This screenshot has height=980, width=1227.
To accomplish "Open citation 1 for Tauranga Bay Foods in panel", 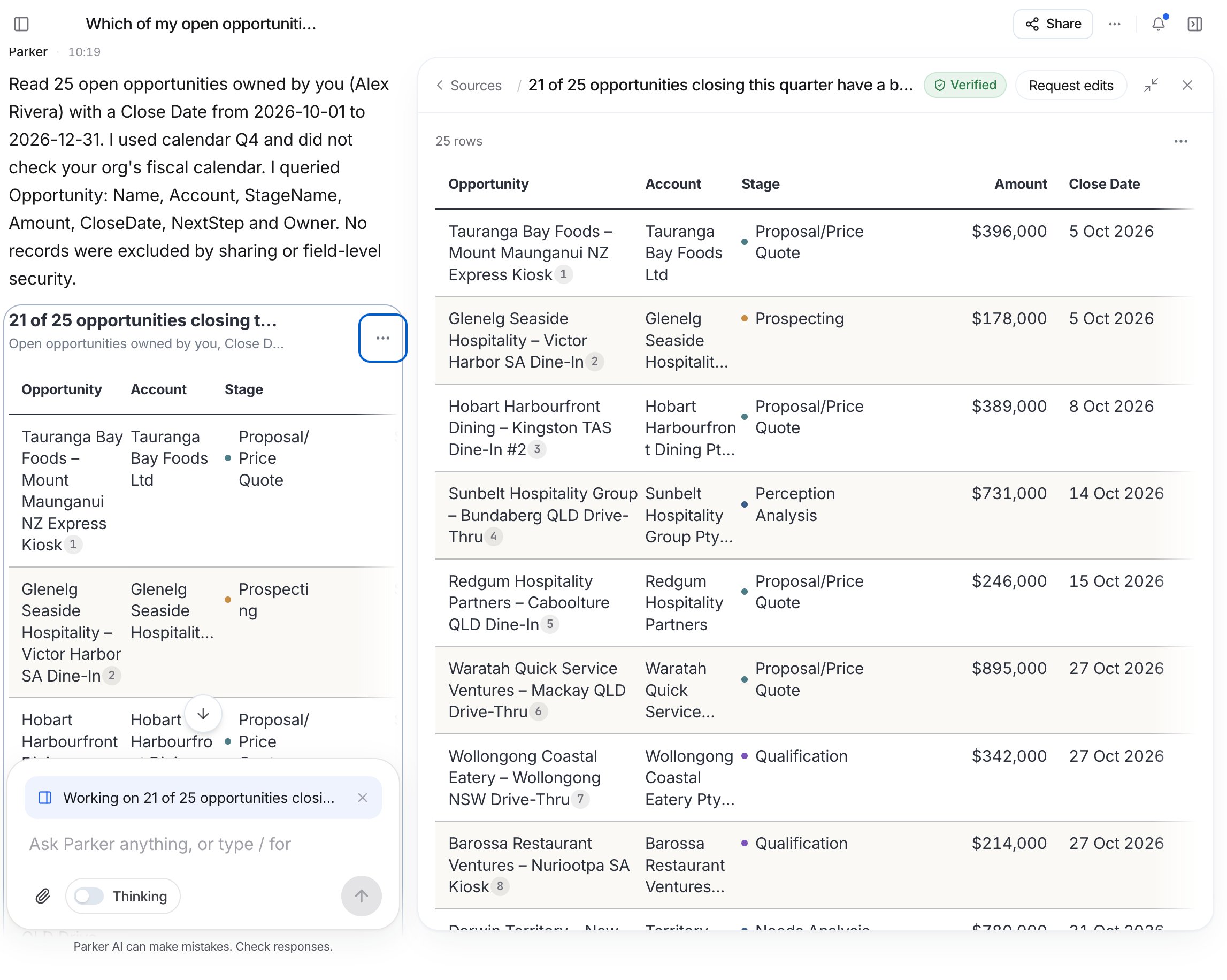I will (x=563, y=275).
